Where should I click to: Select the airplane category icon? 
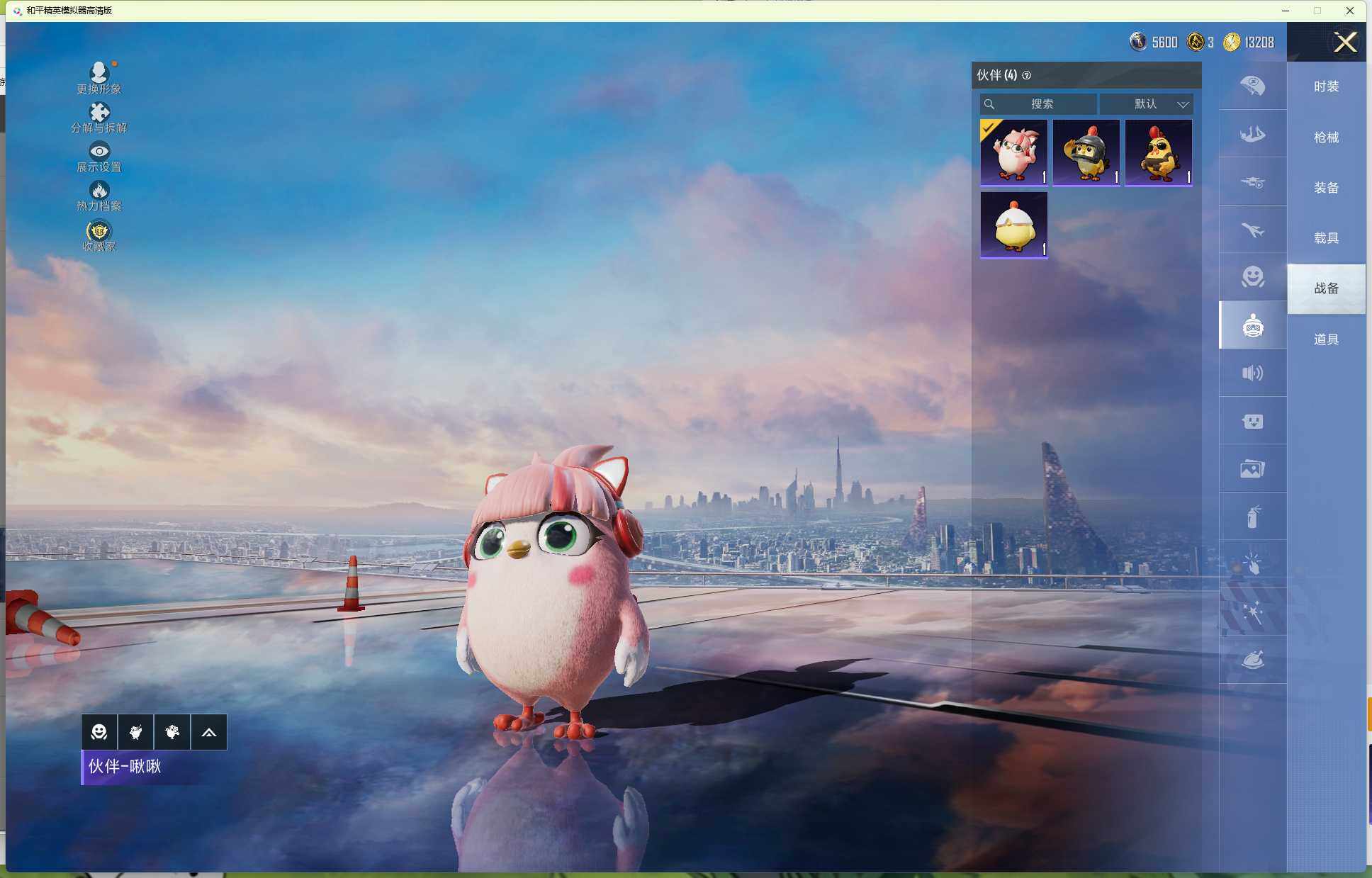(x=1253, y=230)
